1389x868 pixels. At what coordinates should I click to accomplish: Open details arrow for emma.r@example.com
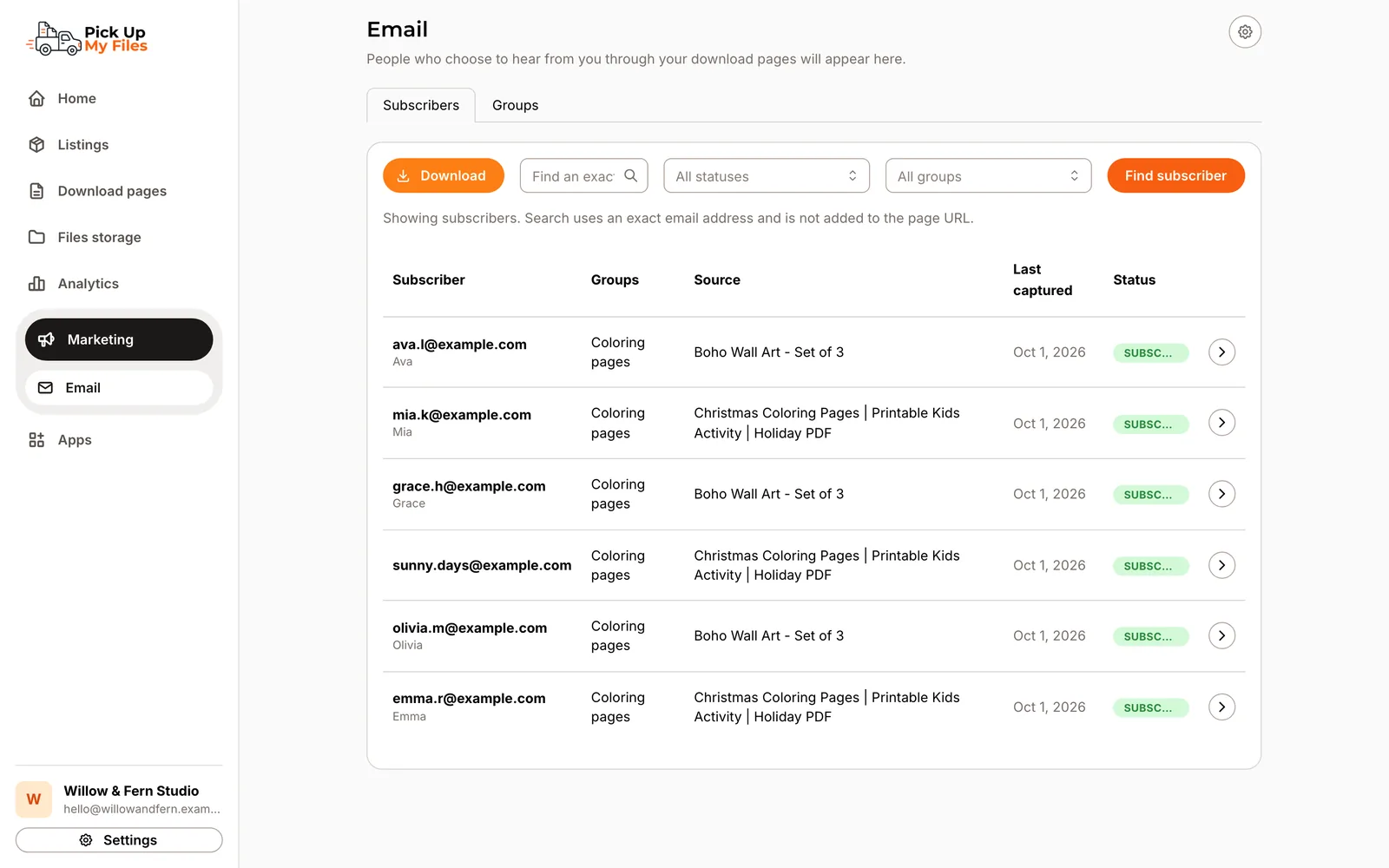(x=1221, y=707)
